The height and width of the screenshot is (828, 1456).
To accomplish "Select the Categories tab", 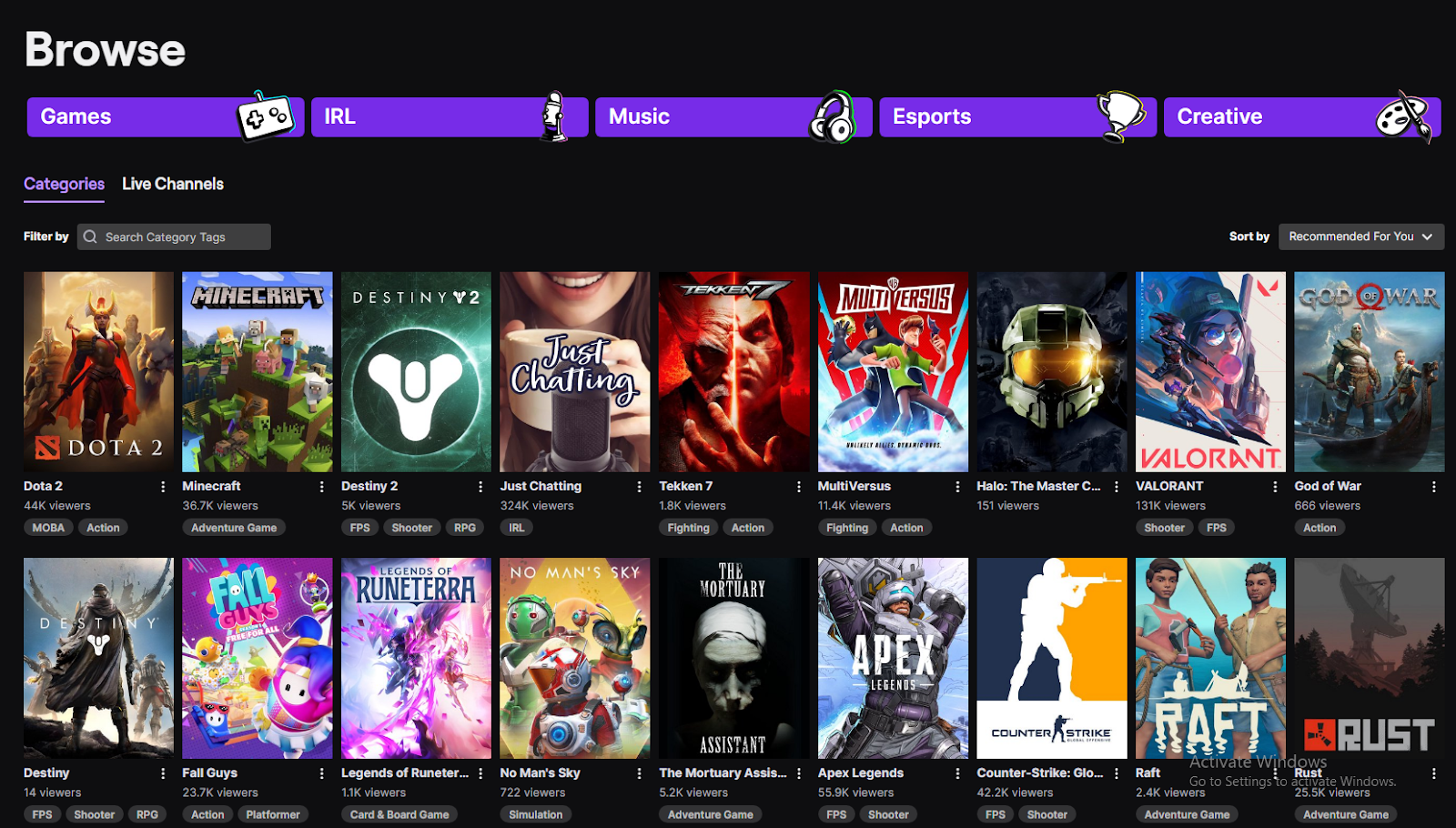I will point(64,184).
